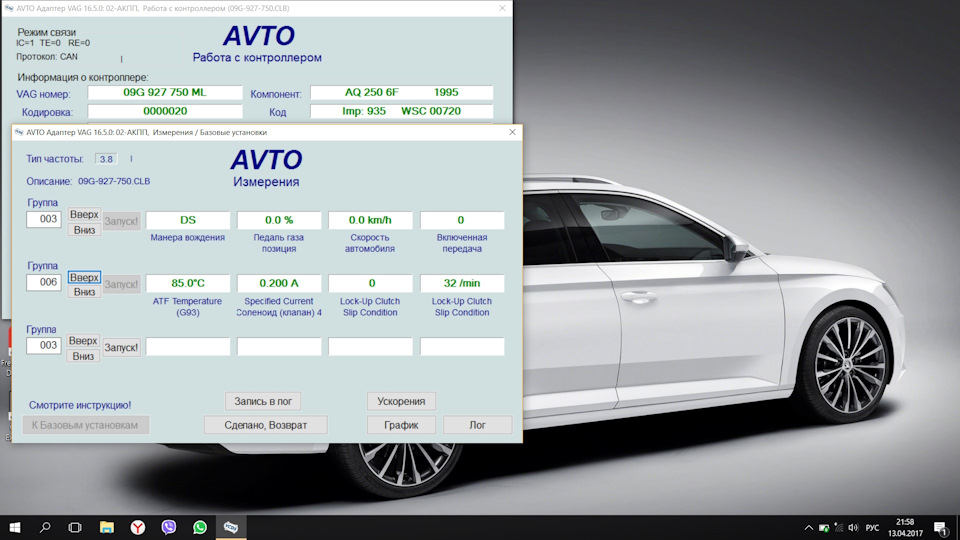
Task: Select 0.200 A specified current value
Action: click(279, 283)
